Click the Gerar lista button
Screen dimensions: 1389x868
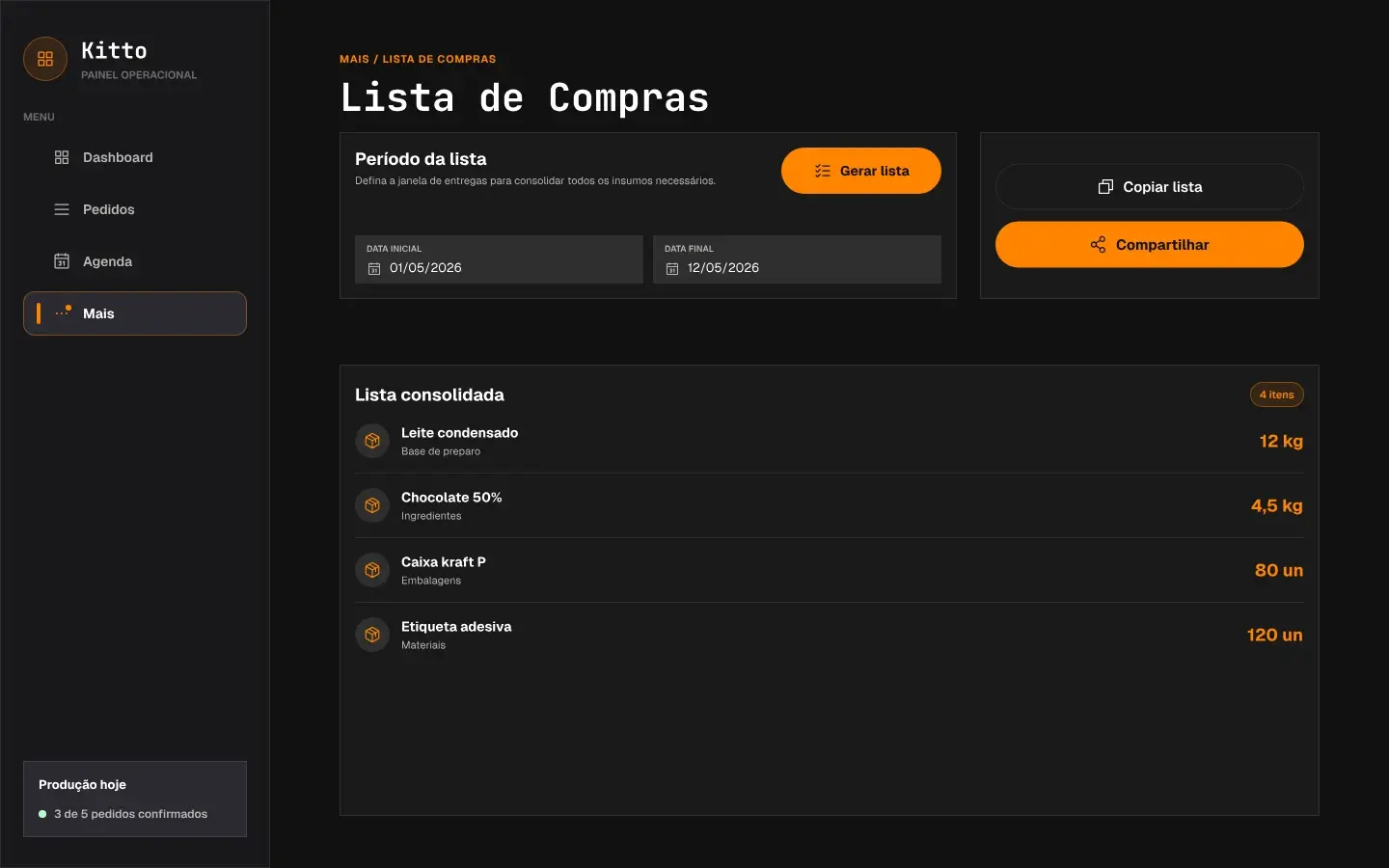click(861, 171)
